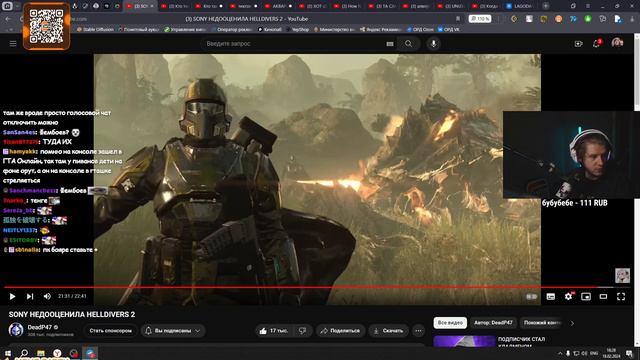Dislike the video

point(302,331)
